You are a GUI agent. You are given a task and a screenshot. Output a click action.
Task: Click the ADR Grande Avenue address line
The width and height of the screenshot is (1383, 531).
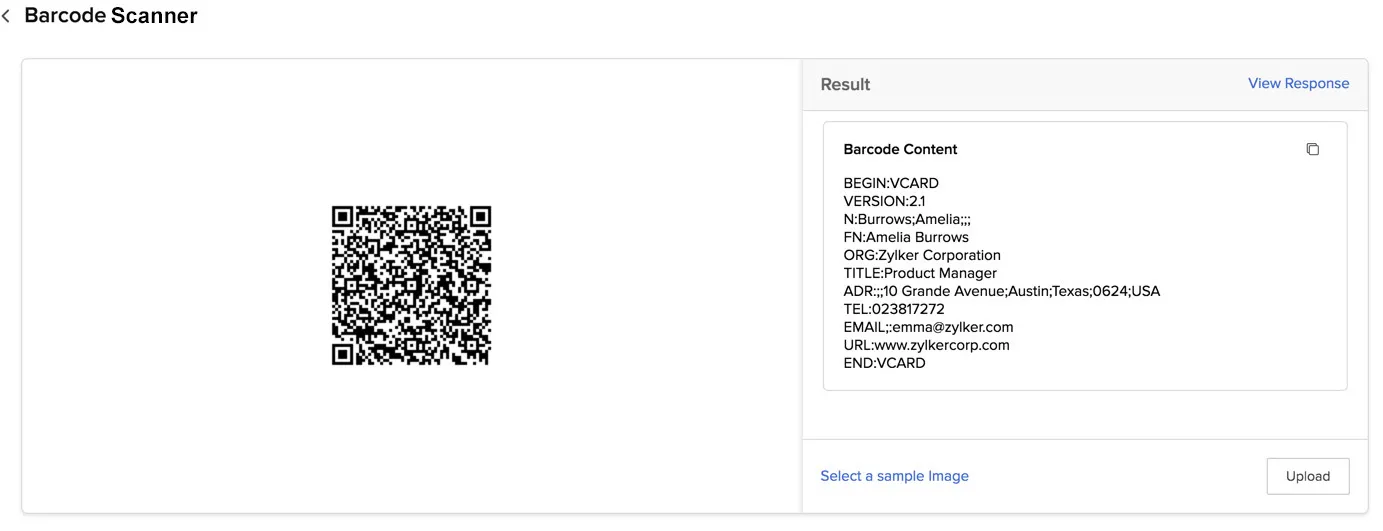tap(1002, 291)
